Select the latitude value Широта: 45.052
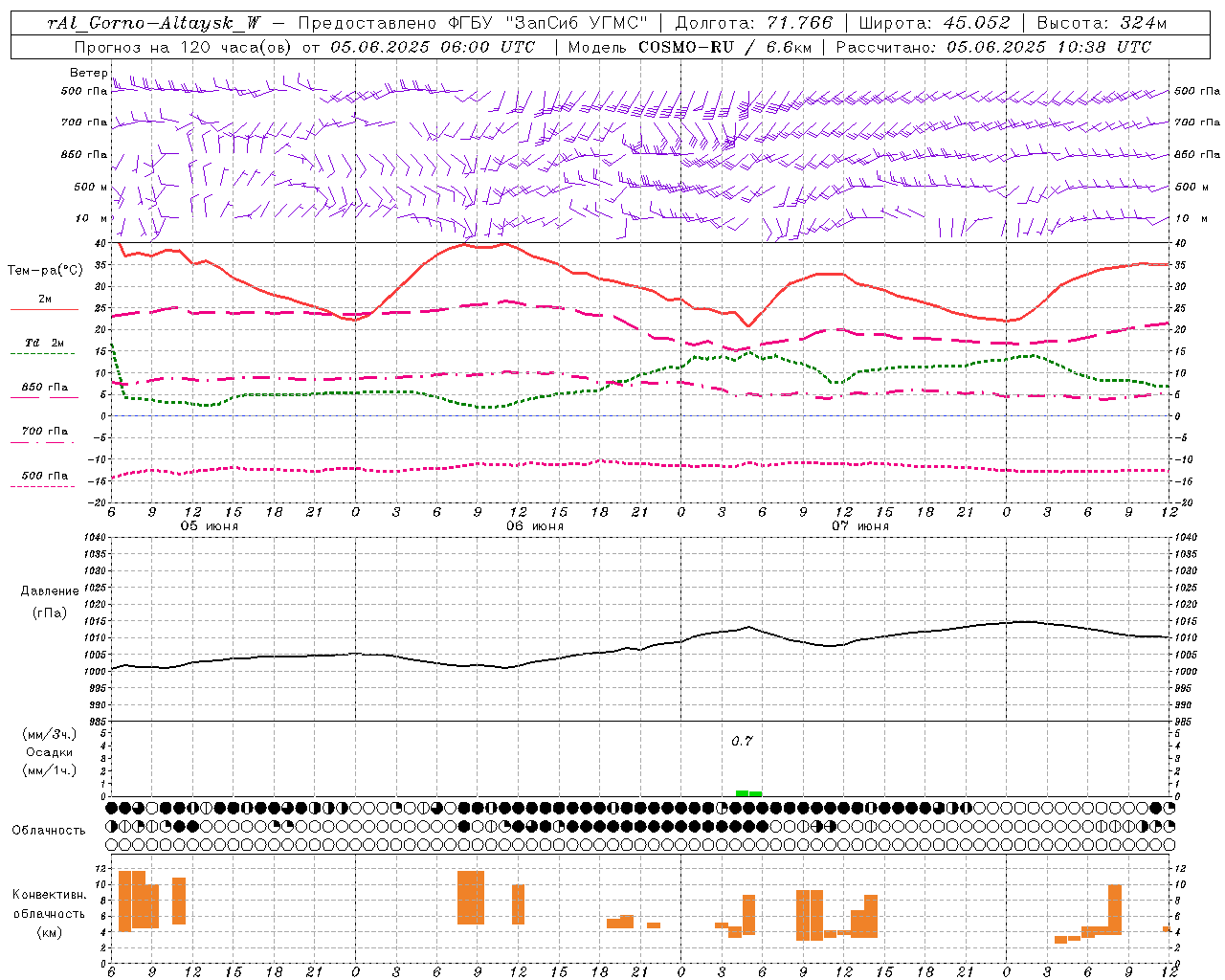The width and height of the screenshot is (1225, 980). [x=934, y=24]
